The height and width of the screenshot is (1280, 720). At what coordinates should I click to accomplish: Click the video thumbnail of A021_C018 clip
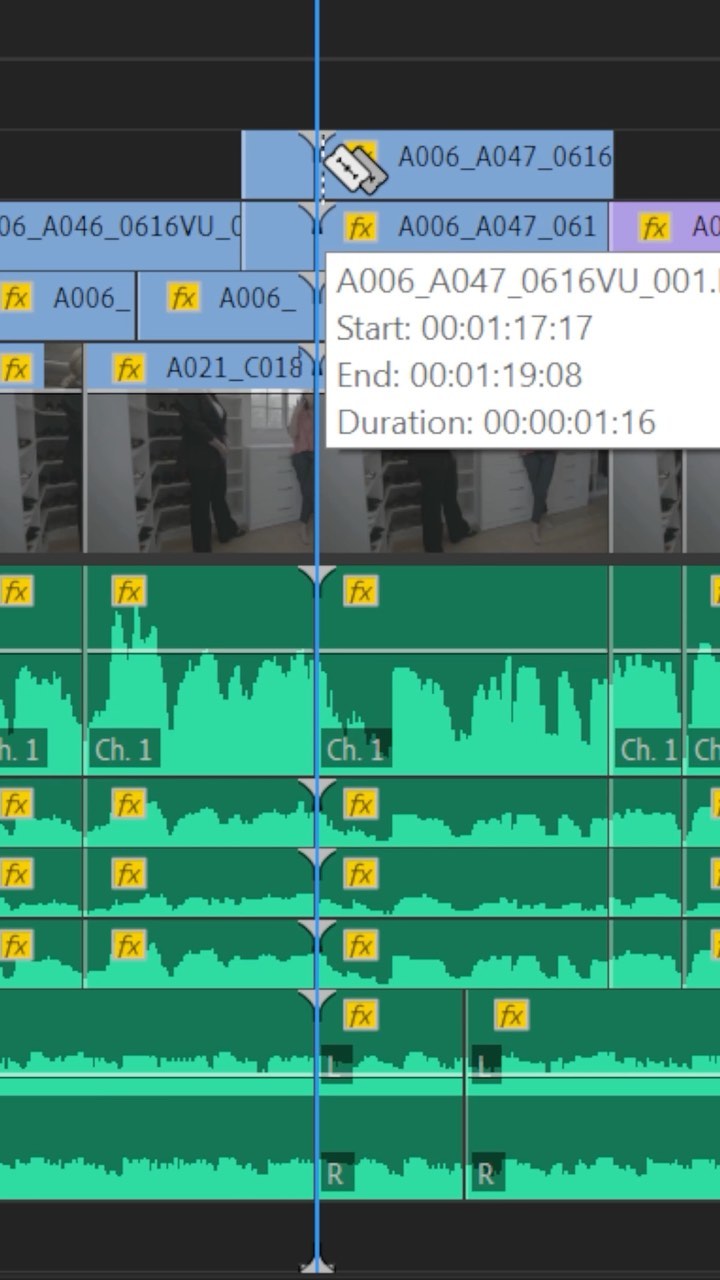(200, 470)
